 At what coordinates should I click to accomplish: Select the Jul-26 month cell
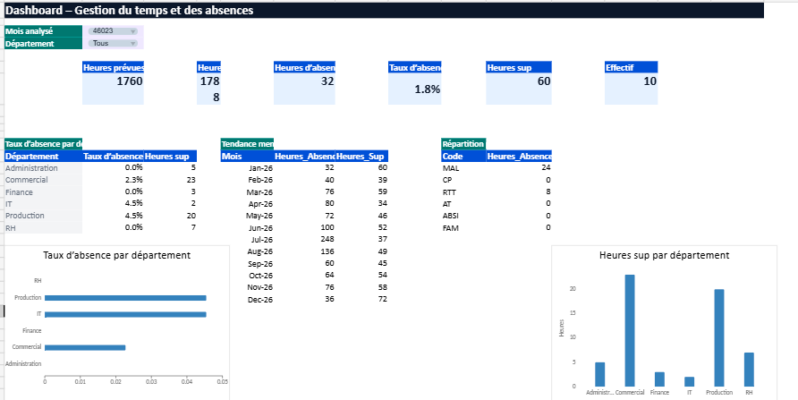point(247,239)
